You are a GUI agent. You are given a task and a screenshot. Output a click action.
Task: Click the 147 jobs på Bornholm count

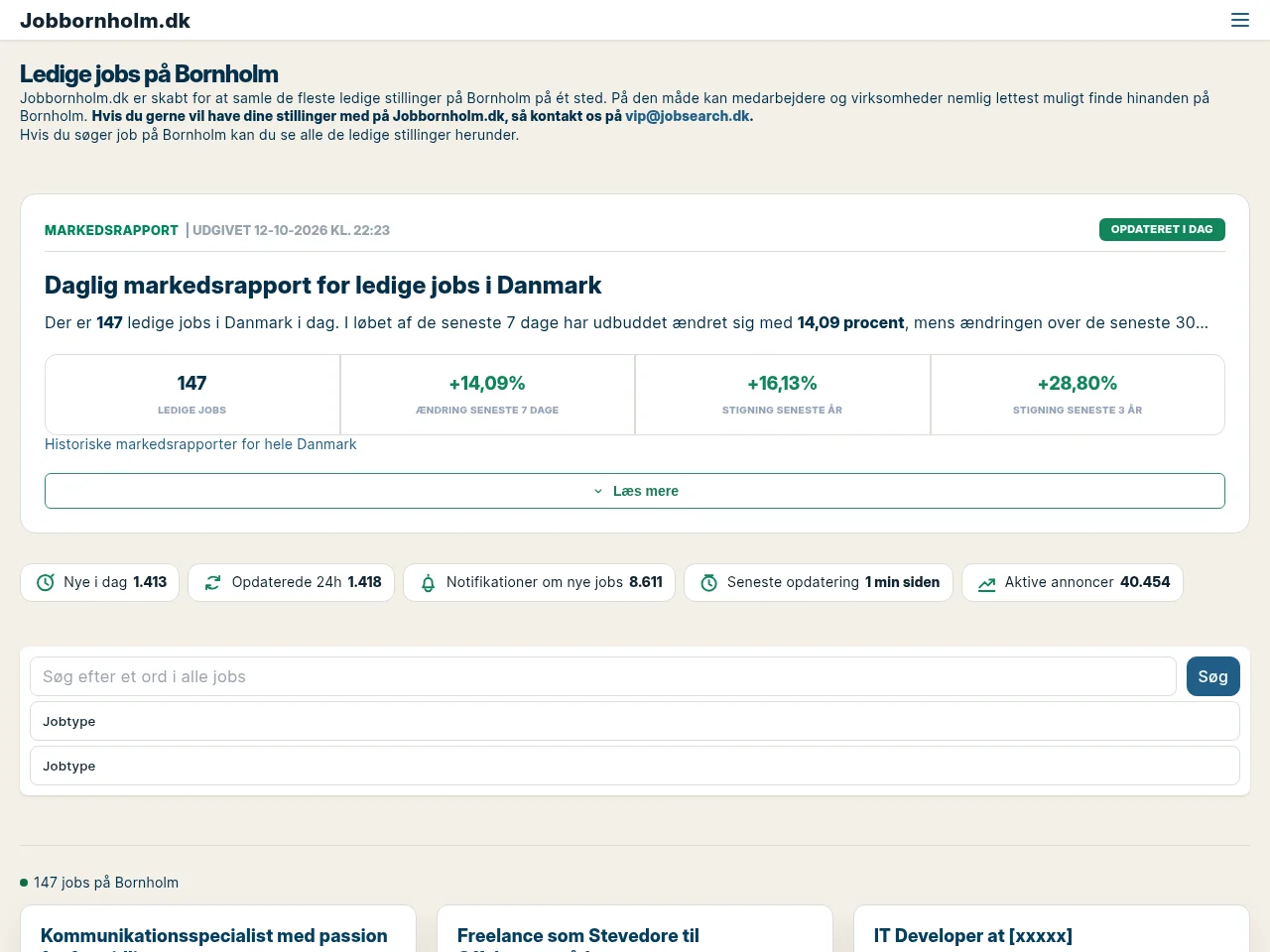pyautogui.click(x=106, y=883)
